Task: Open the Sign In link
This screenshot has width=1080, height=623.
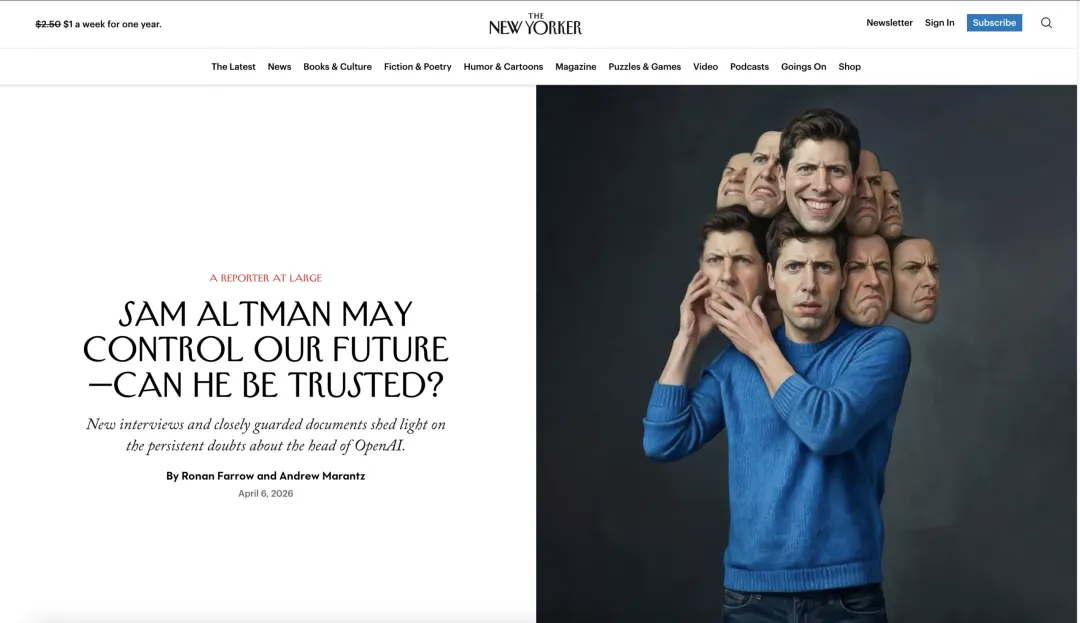Action: [939, 23]
